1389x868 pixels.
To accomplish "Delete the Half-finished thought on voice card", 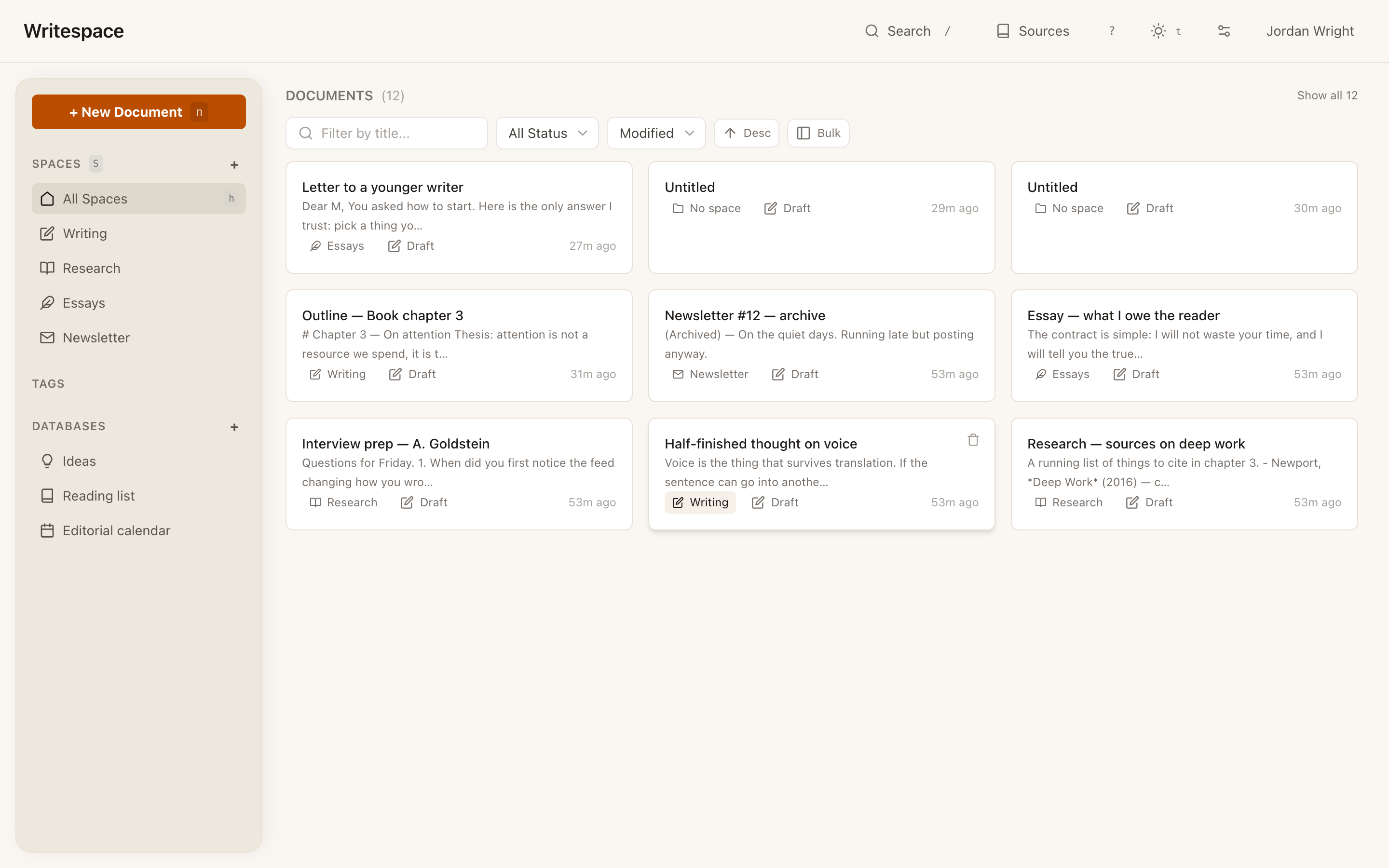I will click(x=972, y=439).
